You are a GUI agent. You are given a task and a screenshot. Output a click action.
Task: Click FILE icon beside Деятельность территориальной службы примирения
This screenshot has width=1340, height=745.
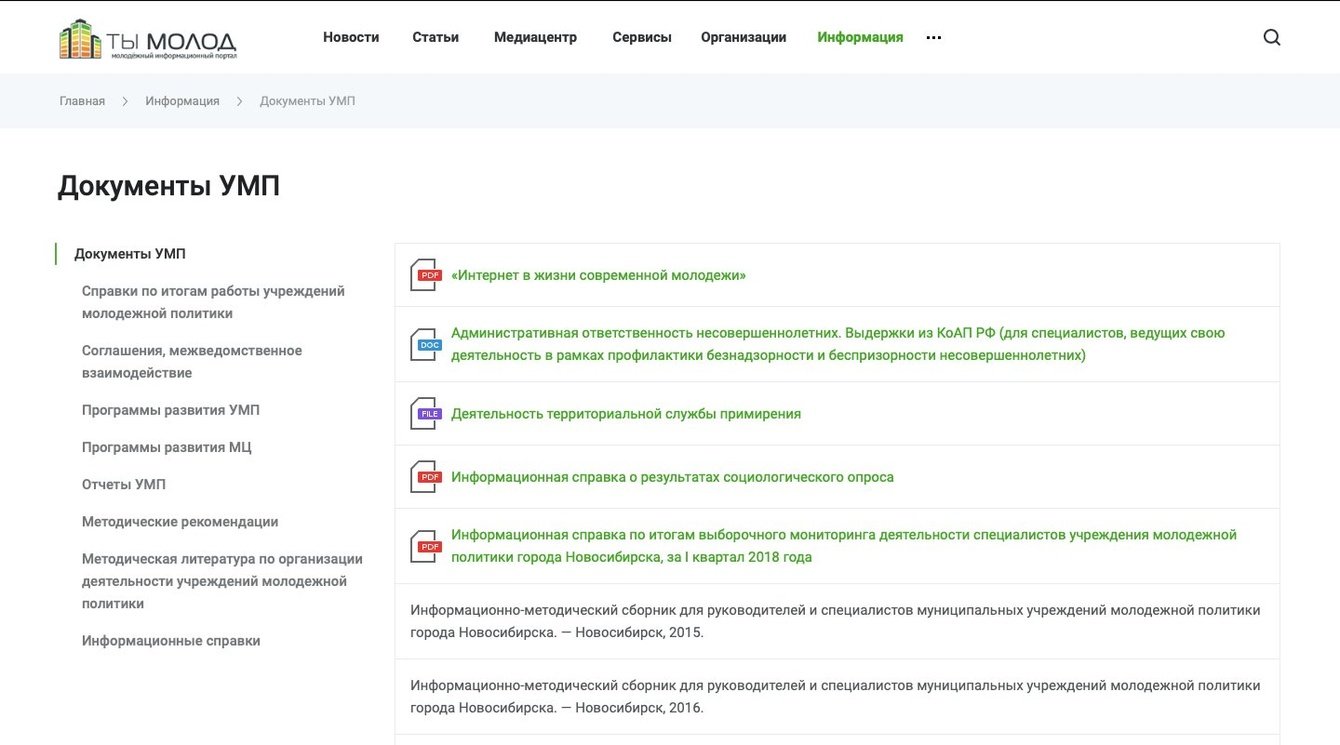tap(425, 414)
